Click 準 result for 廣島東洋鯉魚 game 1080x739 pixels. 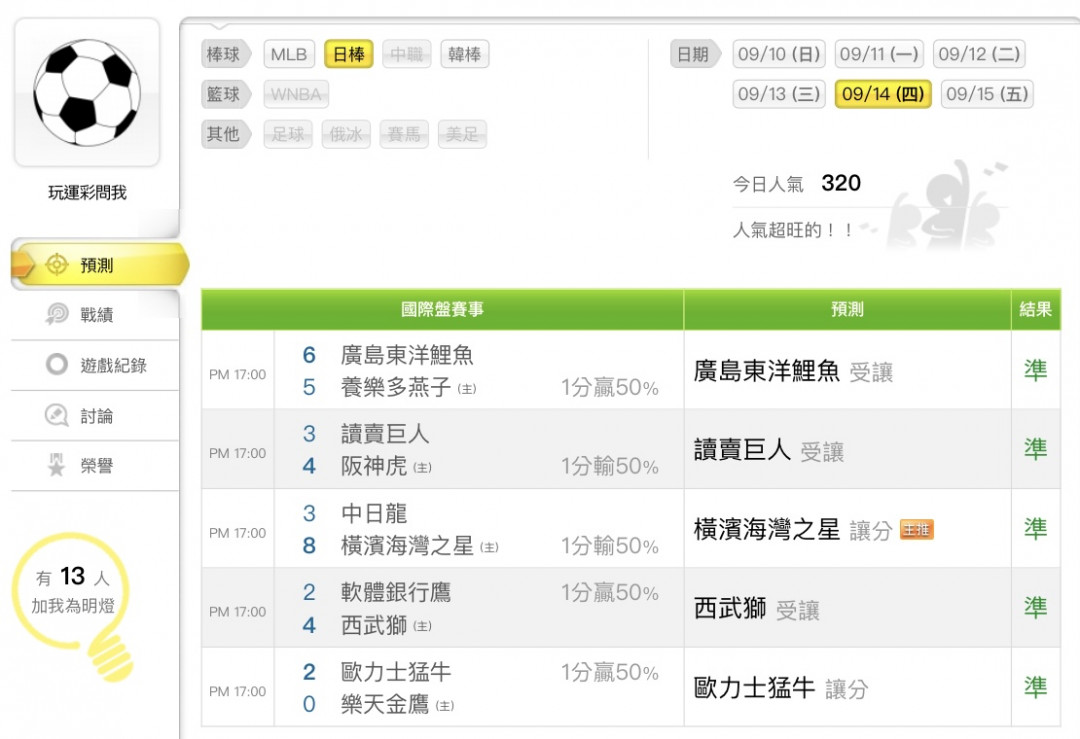[x=1036, y=371]
